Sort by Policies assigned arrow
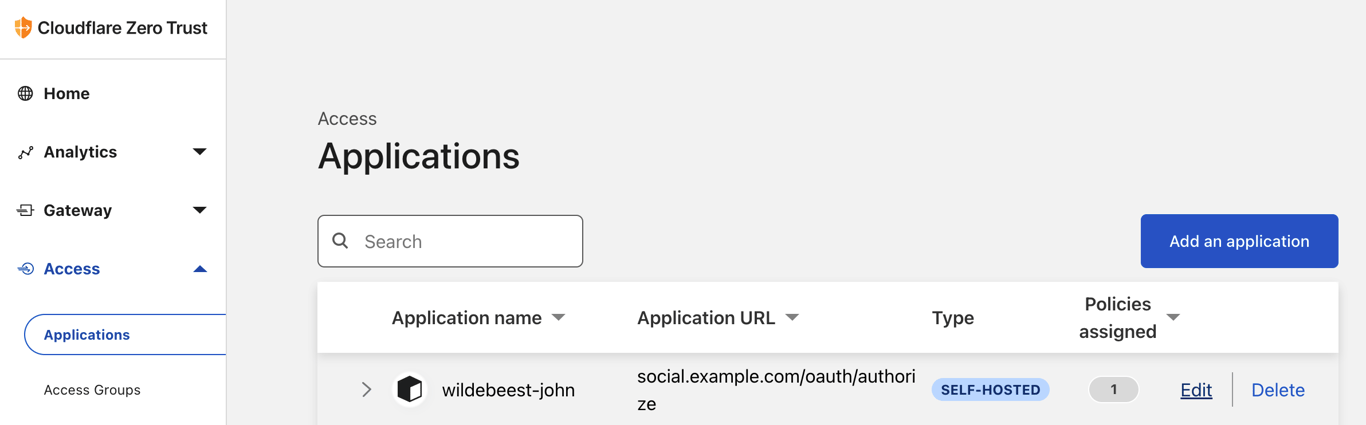The image size is (1366, 425). 1173,318
